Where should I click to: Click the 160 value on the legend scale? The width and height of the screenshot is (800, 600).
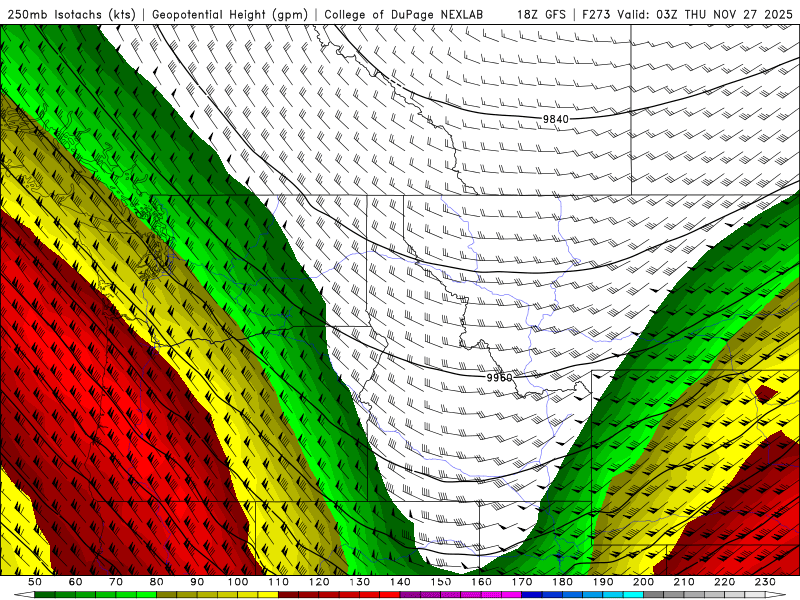click(x=481, y=582)
